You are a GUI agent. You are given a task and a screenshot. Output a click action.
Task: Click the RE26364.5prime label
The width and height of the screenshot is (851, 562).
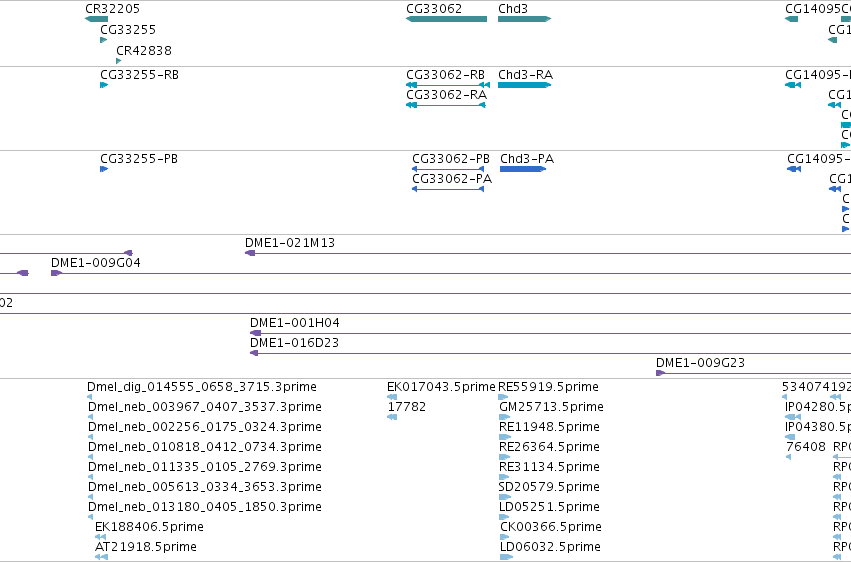point(549,447)
